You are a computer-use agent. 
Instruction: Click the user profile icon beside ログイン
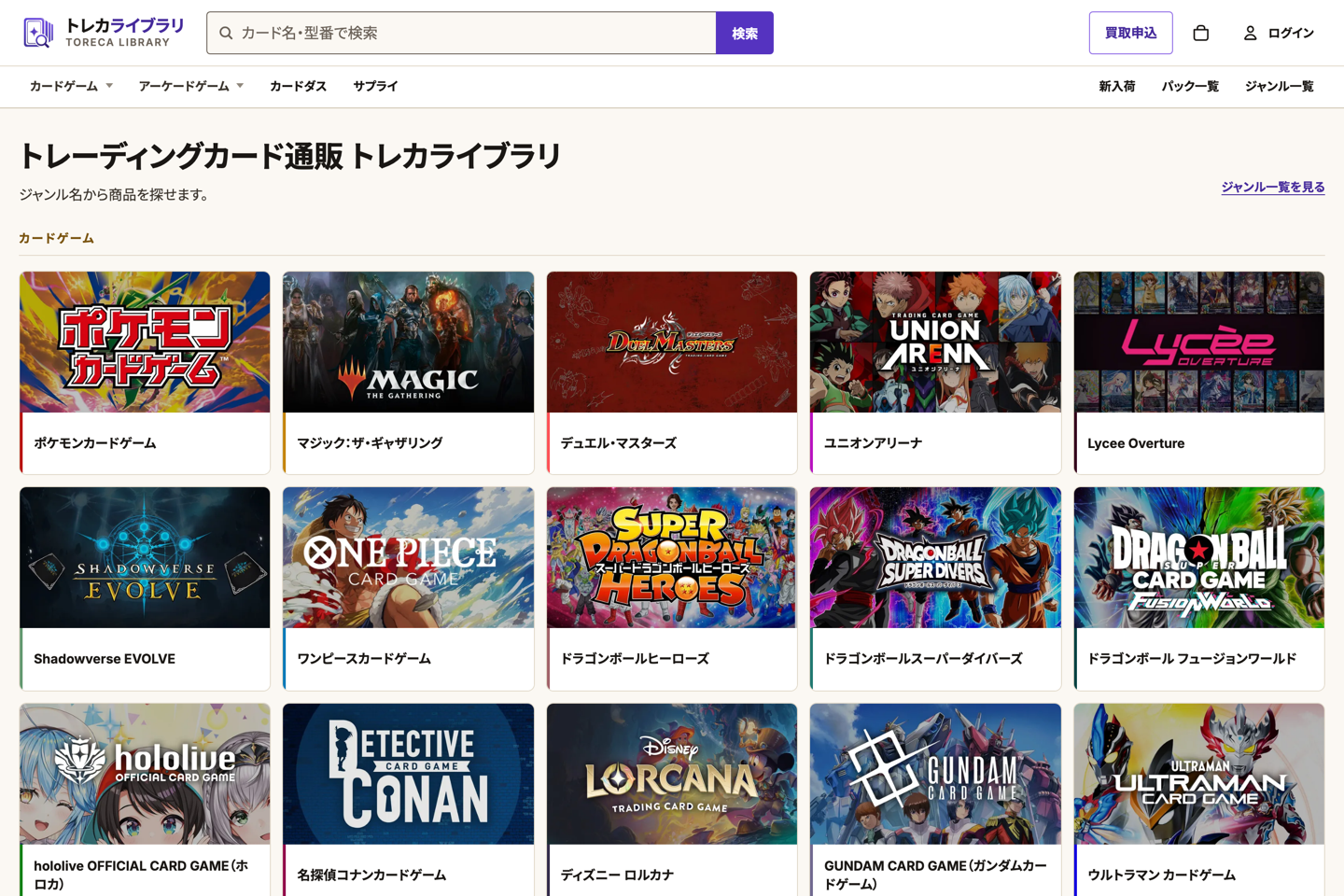1250,33
